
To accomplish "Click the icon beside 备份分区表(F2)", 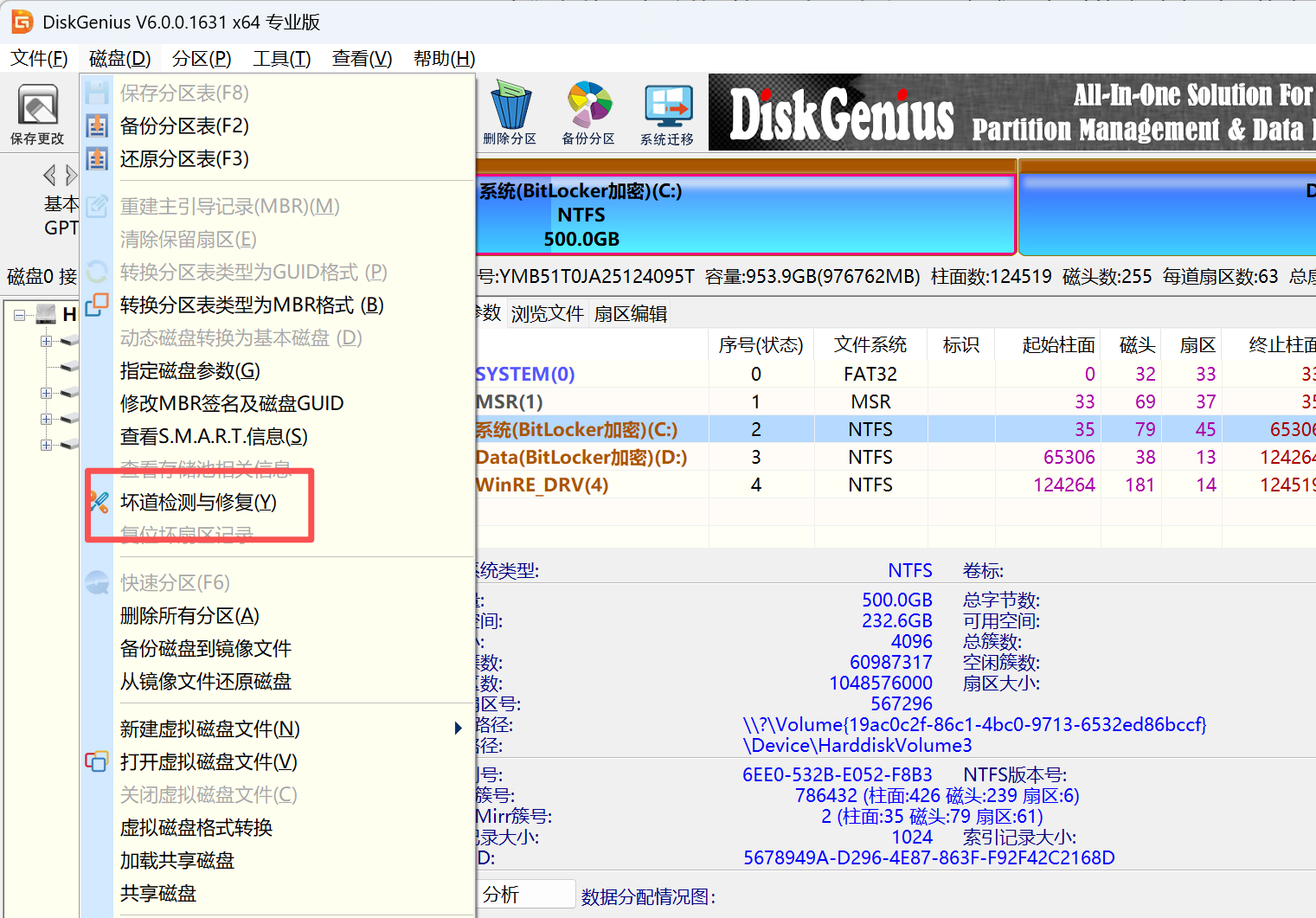I will [x=97, y=125].
